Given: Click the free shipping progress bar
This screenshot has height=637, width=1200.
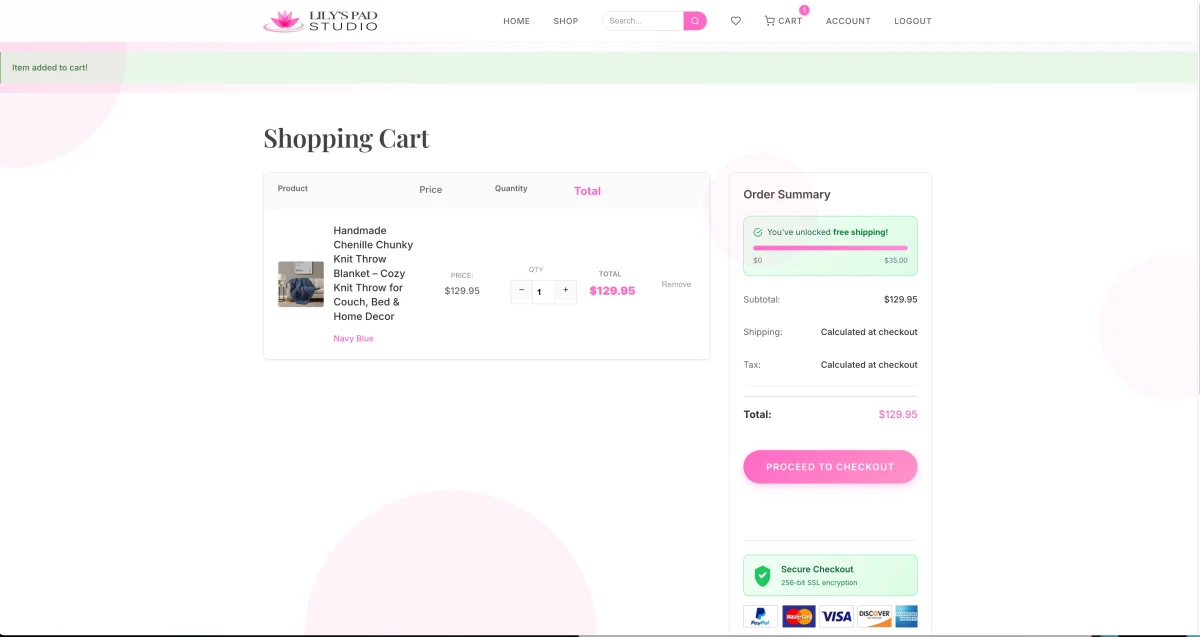Looking at the screenshot, I should pyautogui.click(x=830, y=247).
